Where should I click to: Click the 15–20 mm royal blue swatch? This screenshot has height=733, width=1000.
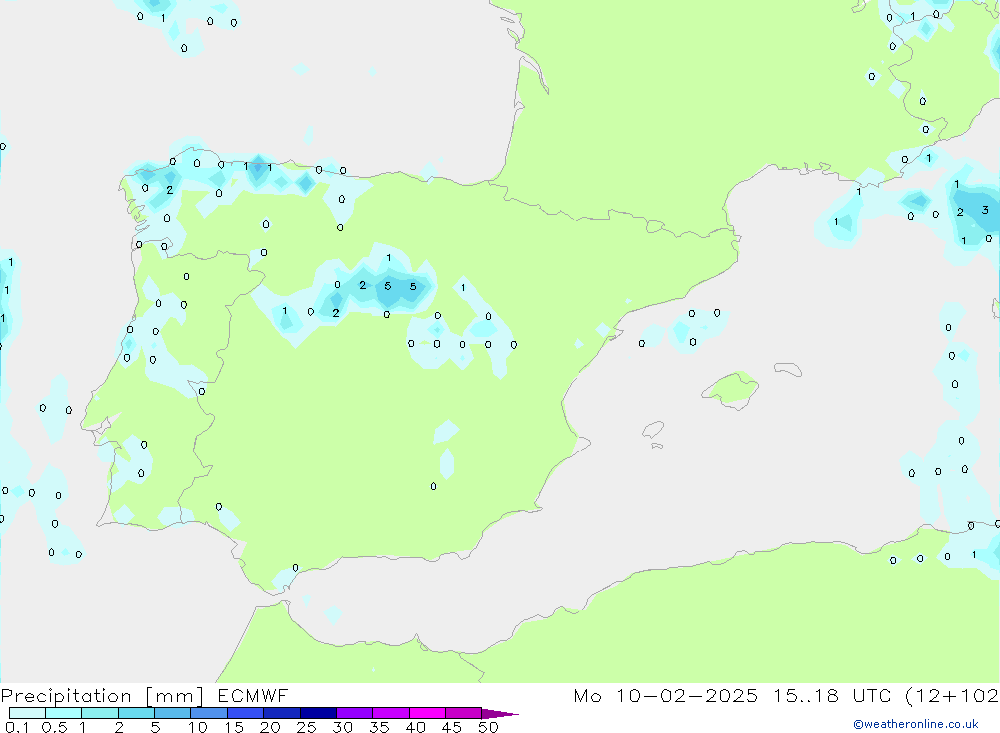[245, 713]
